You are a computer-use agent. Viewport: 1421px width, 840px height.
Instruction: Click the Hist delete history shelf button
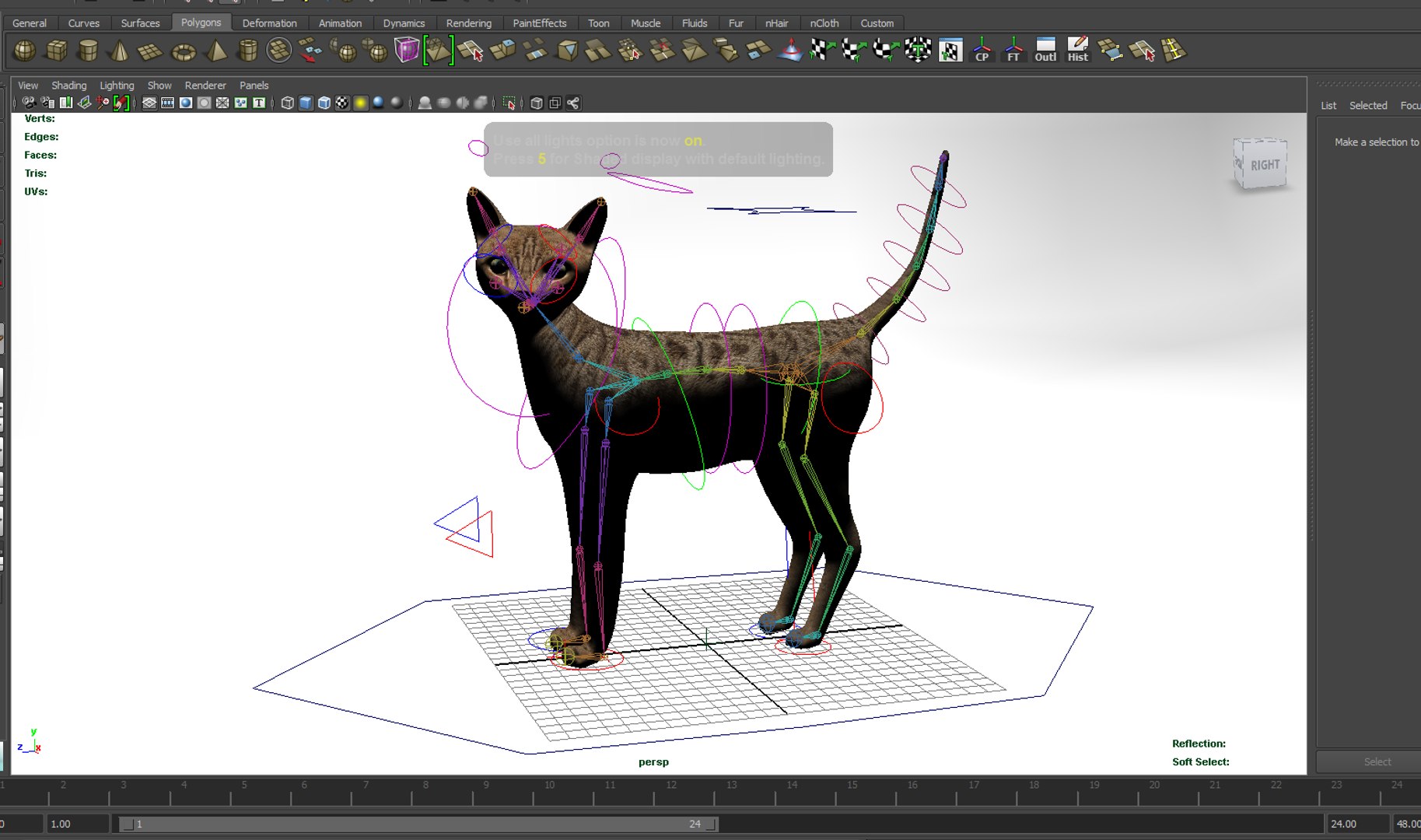[1077, 51]
